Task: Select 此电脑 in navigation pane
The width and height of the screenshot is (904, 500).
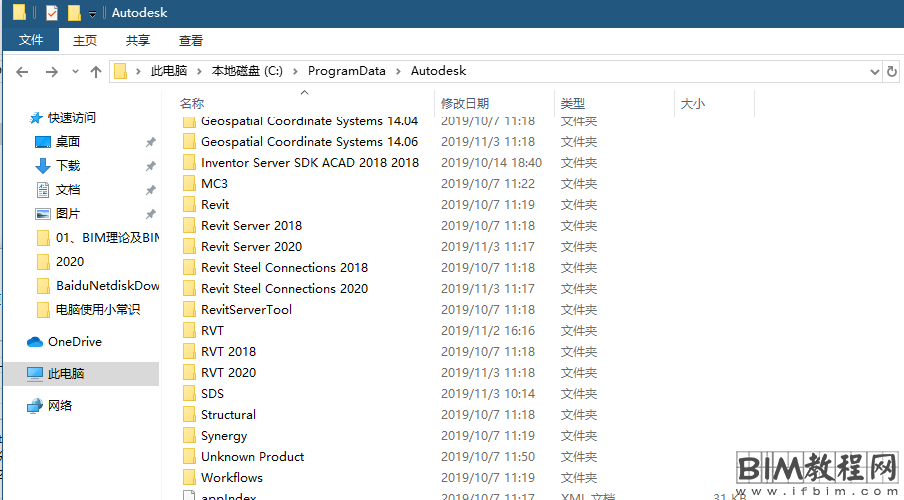Action: point(66,374)
